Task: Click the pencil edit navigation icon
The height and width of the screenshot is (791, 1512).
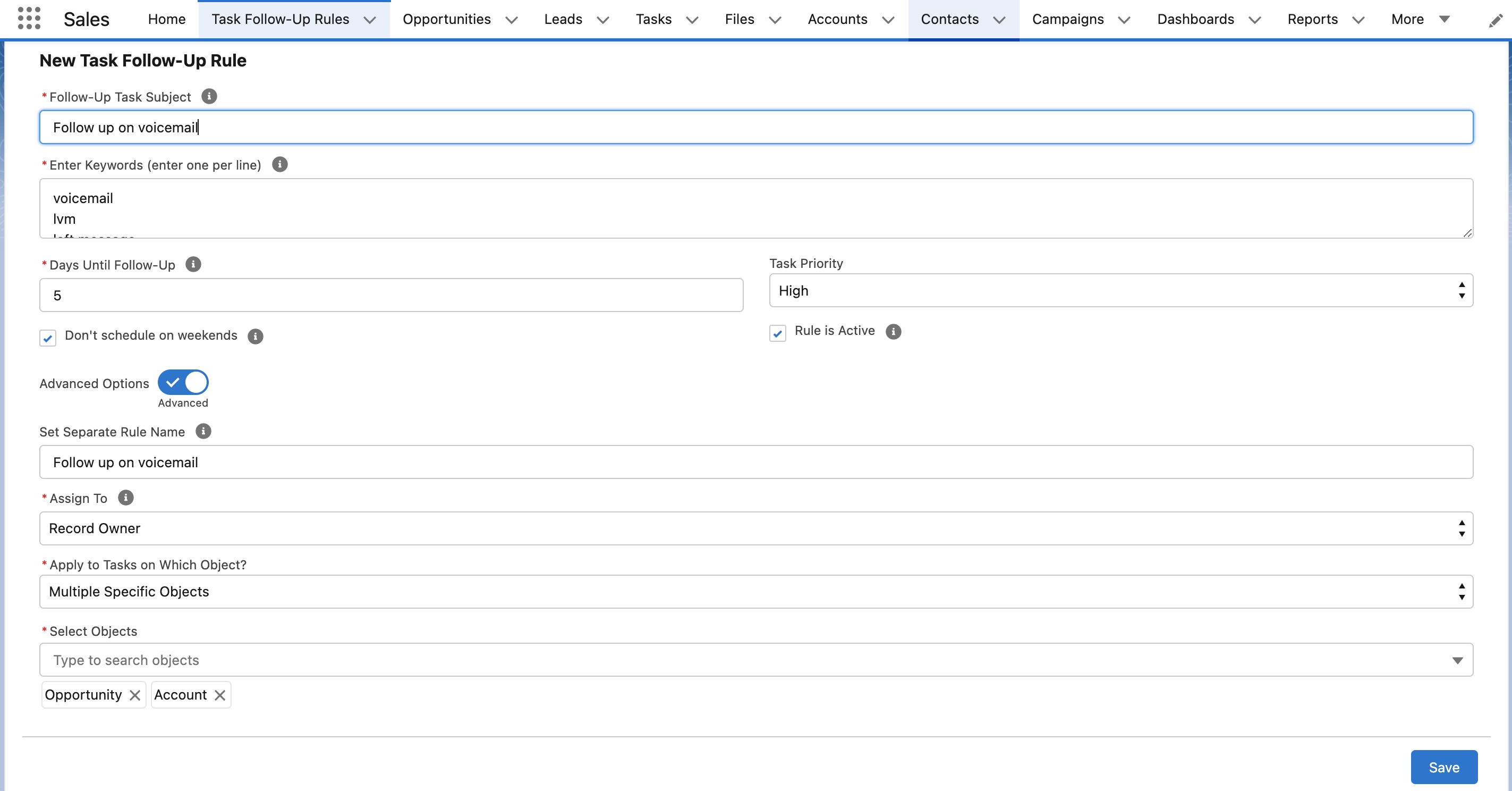Action: click(1496, 21)
